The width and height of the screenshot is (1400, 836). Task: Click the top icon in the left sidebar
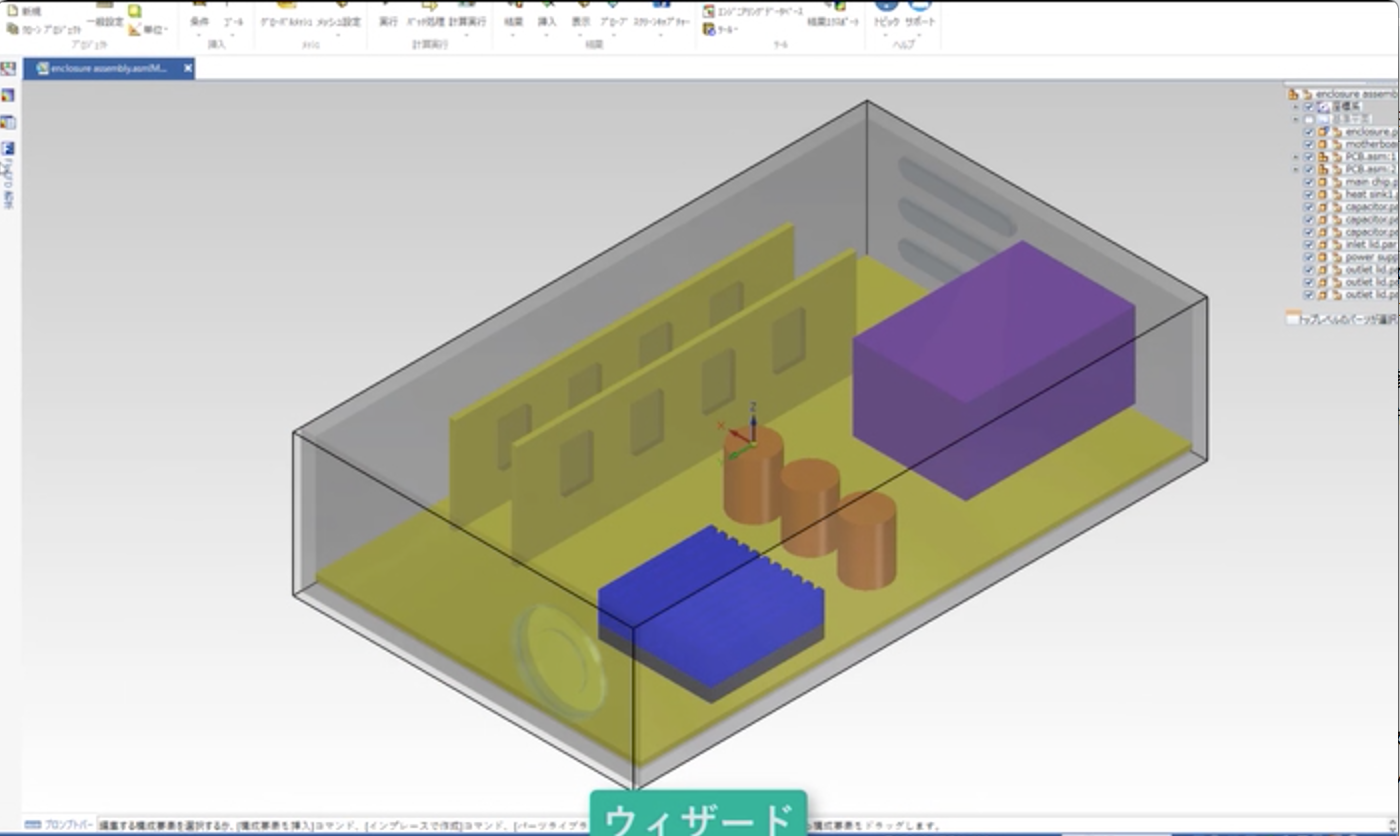8,68
